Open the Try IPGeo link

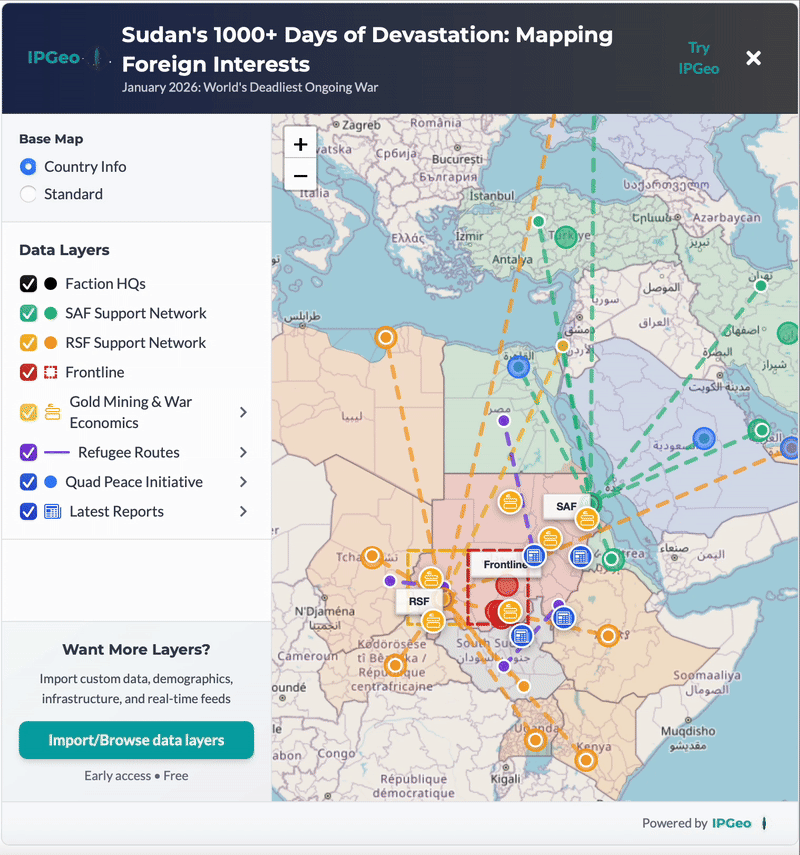coord(699,58)
